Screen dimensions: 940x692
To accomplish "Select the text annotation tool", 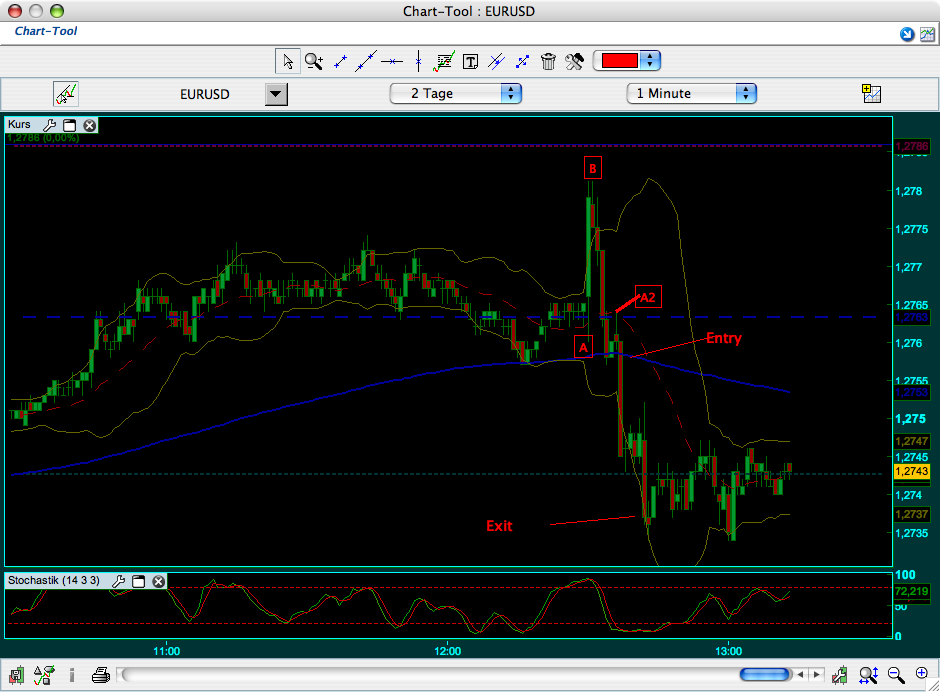I will pyautogui.click(x=471, y=61).
